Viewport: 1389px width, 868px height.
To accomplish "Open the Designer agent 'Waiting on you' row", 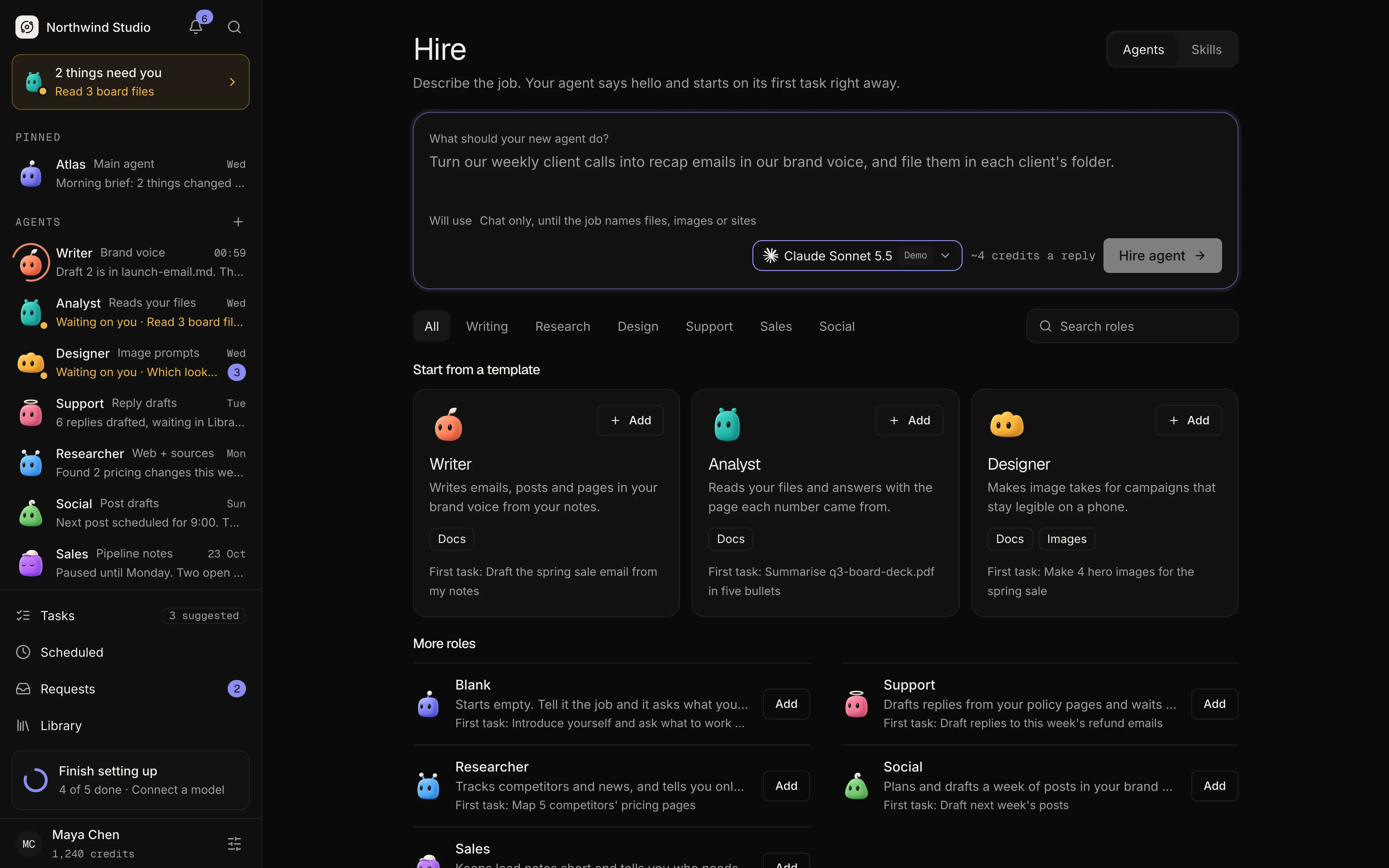I will tap(131, 363).
